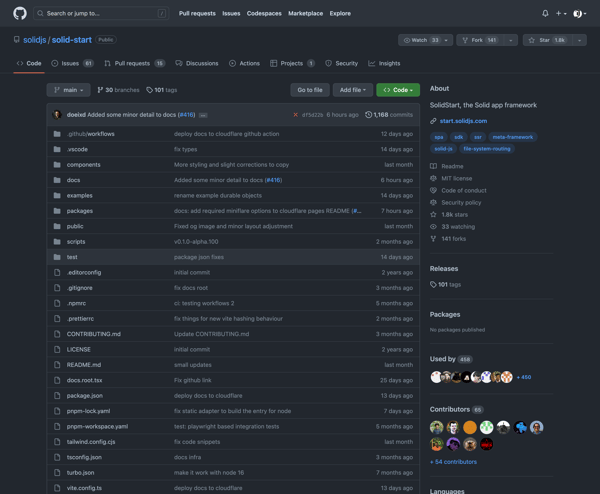Viewport: 600px width, 494px height.
Task: Expand the Watch options dropdown arrow
Action: 446,40
